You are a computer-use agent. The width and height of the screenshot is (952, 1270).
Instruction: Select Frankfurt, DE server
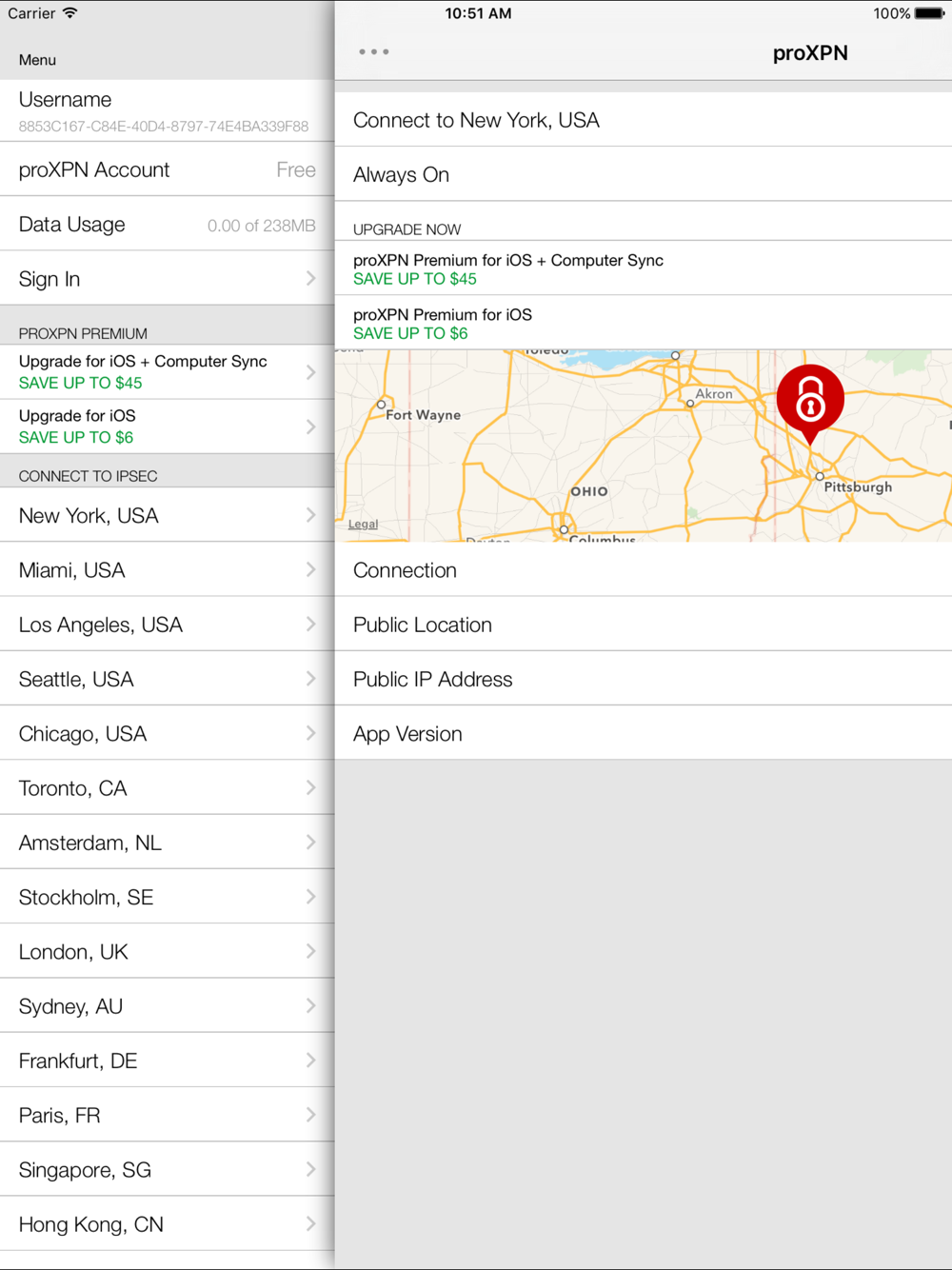(167, 1061)
